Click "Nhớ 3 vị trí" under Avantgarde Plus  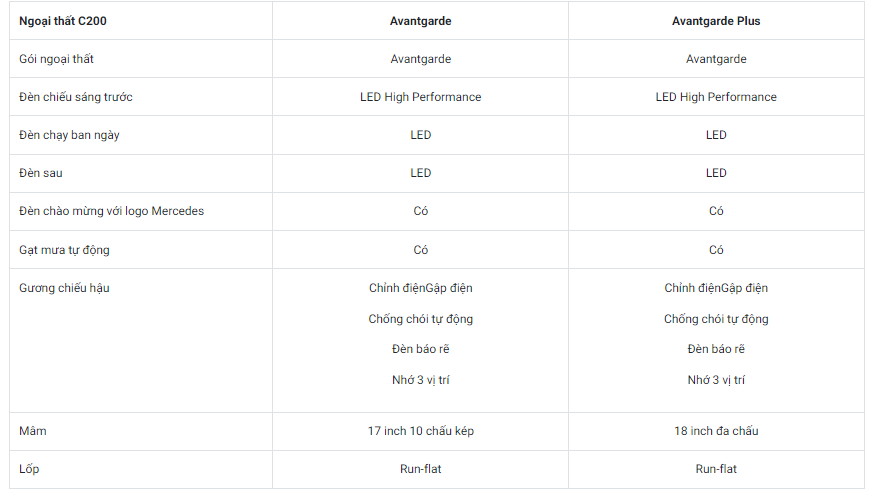pos(716,380)
